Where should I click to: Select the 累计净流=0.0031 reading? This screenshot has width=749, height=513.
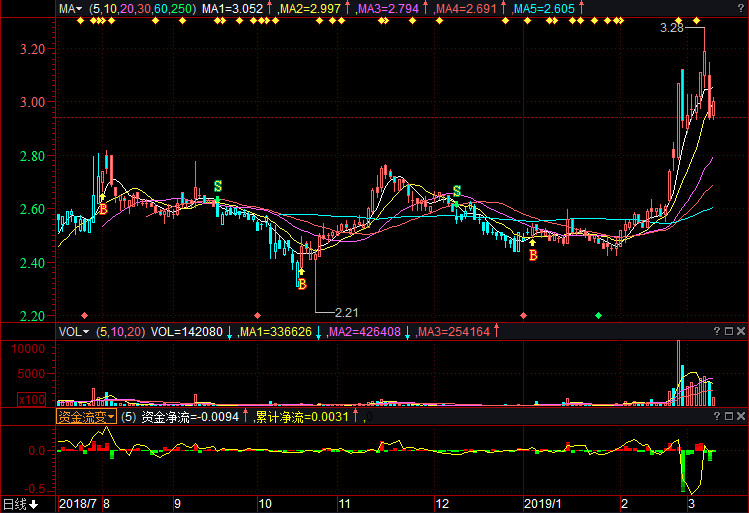(x=302, y=417)
